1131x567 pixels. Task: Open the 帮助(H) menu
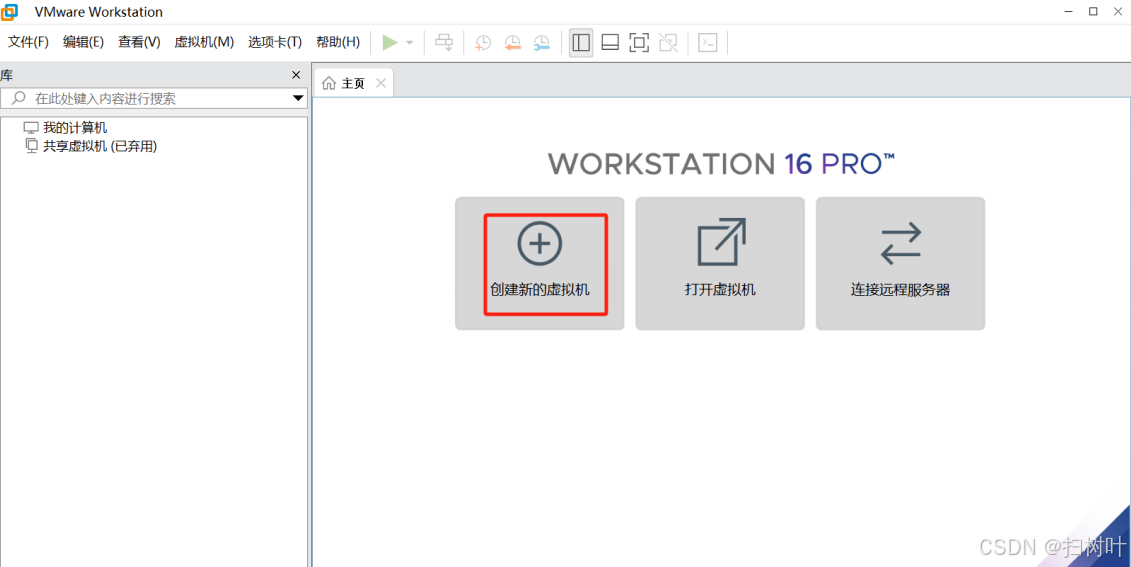pos(338,42)
